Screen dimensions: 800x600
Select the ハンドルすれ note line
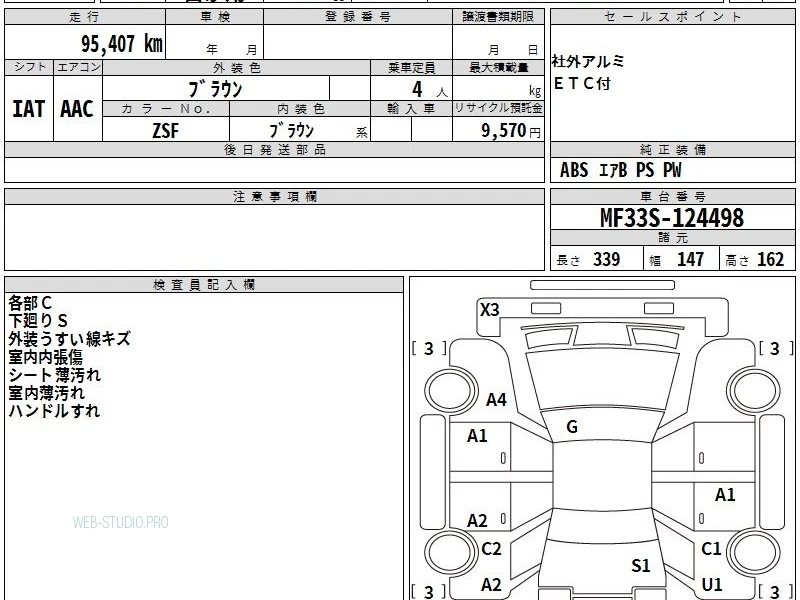pos(54,411)
